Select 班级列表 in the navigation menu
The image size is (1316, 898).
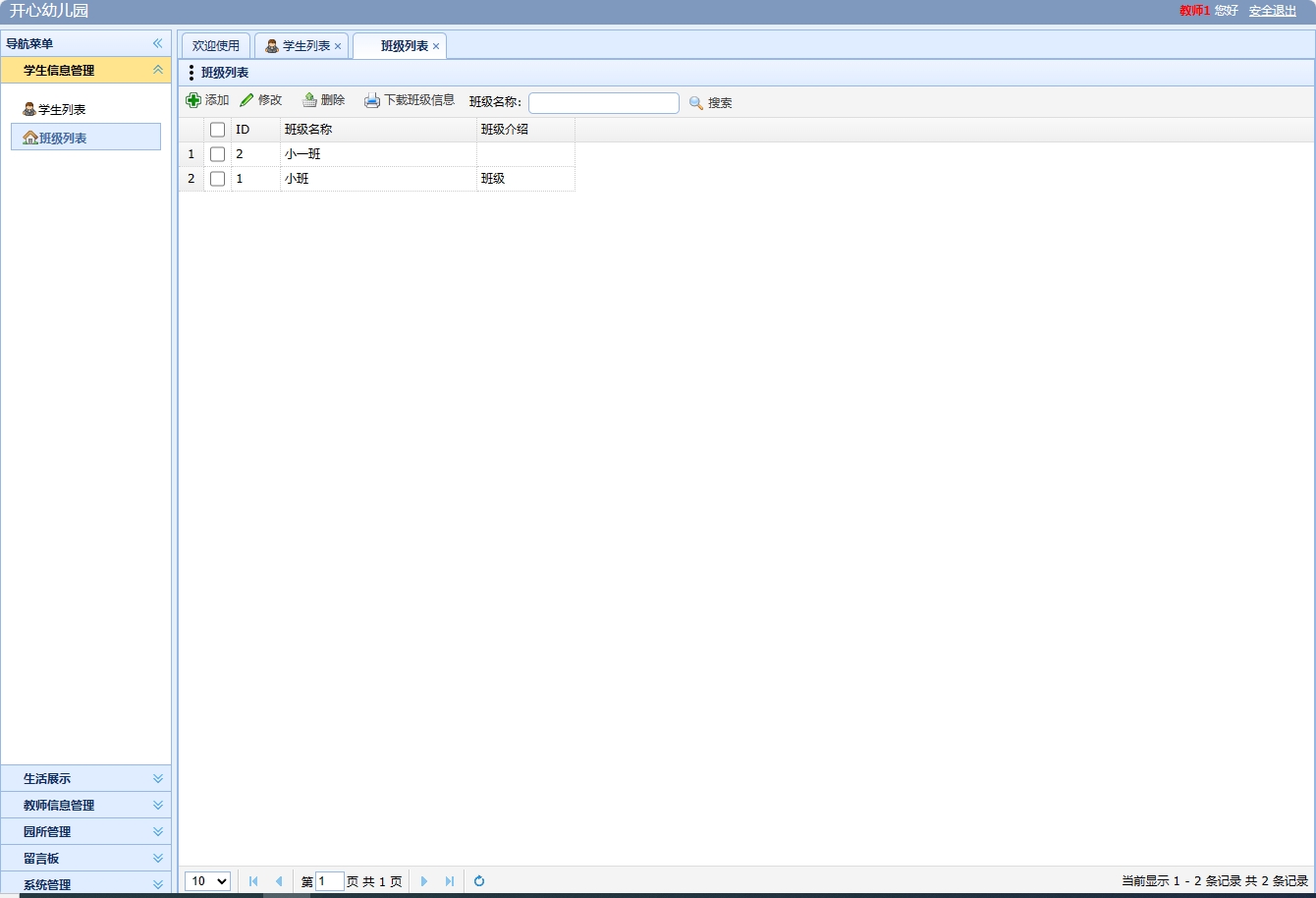point(85,137)
